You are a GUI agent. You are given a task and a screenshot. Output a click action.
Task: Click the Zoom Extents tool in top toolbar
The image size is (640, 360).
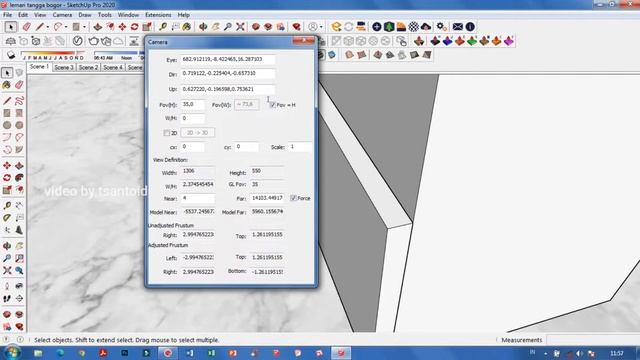[x=240, y=27]
